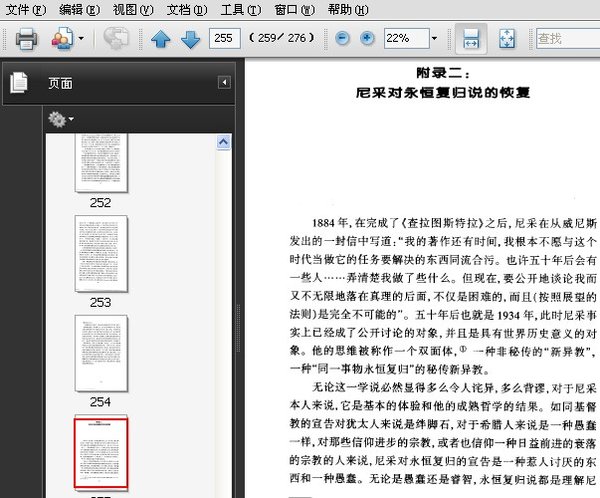The height and width of the screenshot is (498, 600).
Task: Open the dropdown arrow beside the collaborate icon
Action: click(x=82, y=39)
